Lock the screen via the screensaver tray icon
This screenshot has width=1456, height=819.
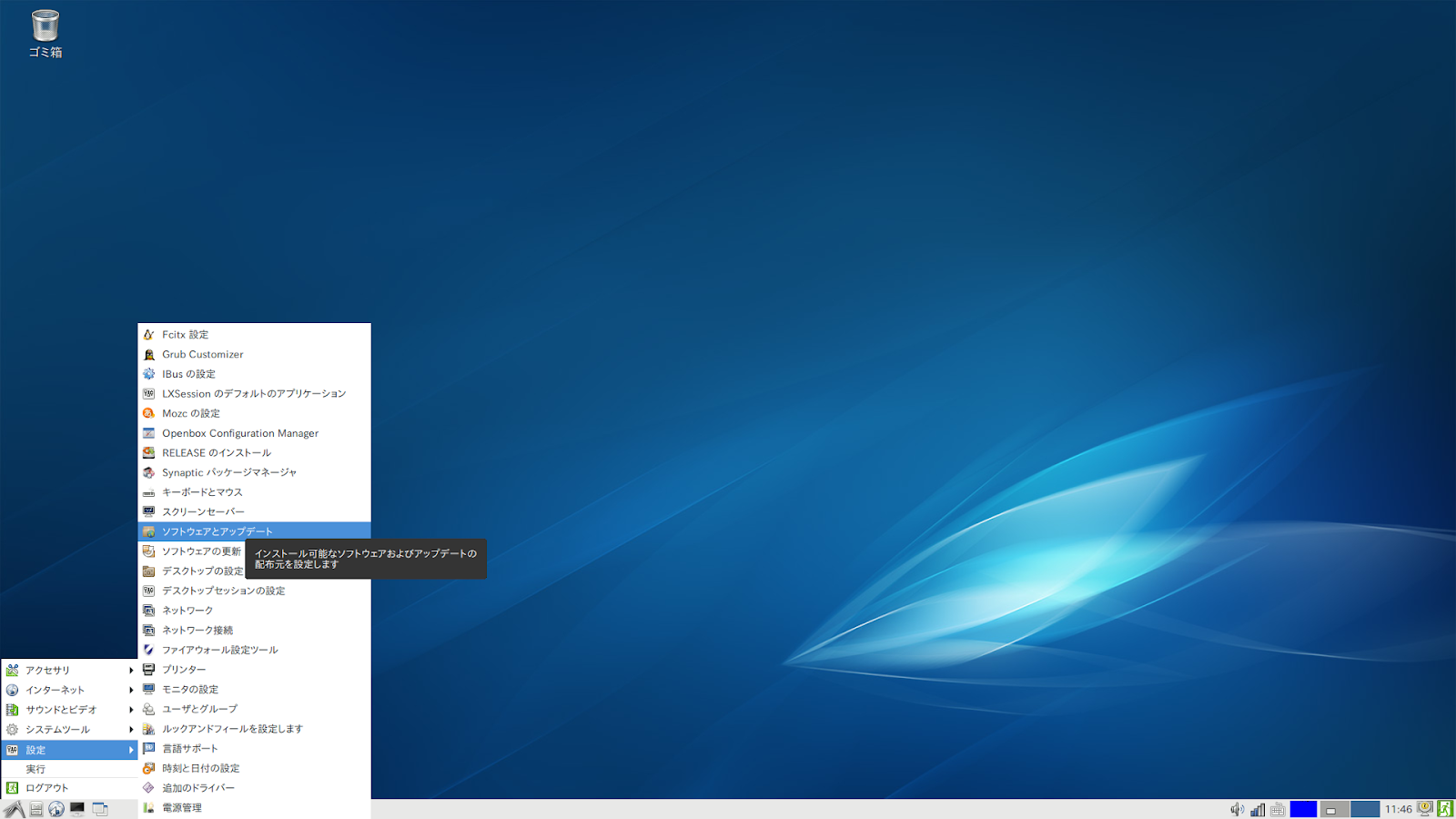click(1424, 808)
